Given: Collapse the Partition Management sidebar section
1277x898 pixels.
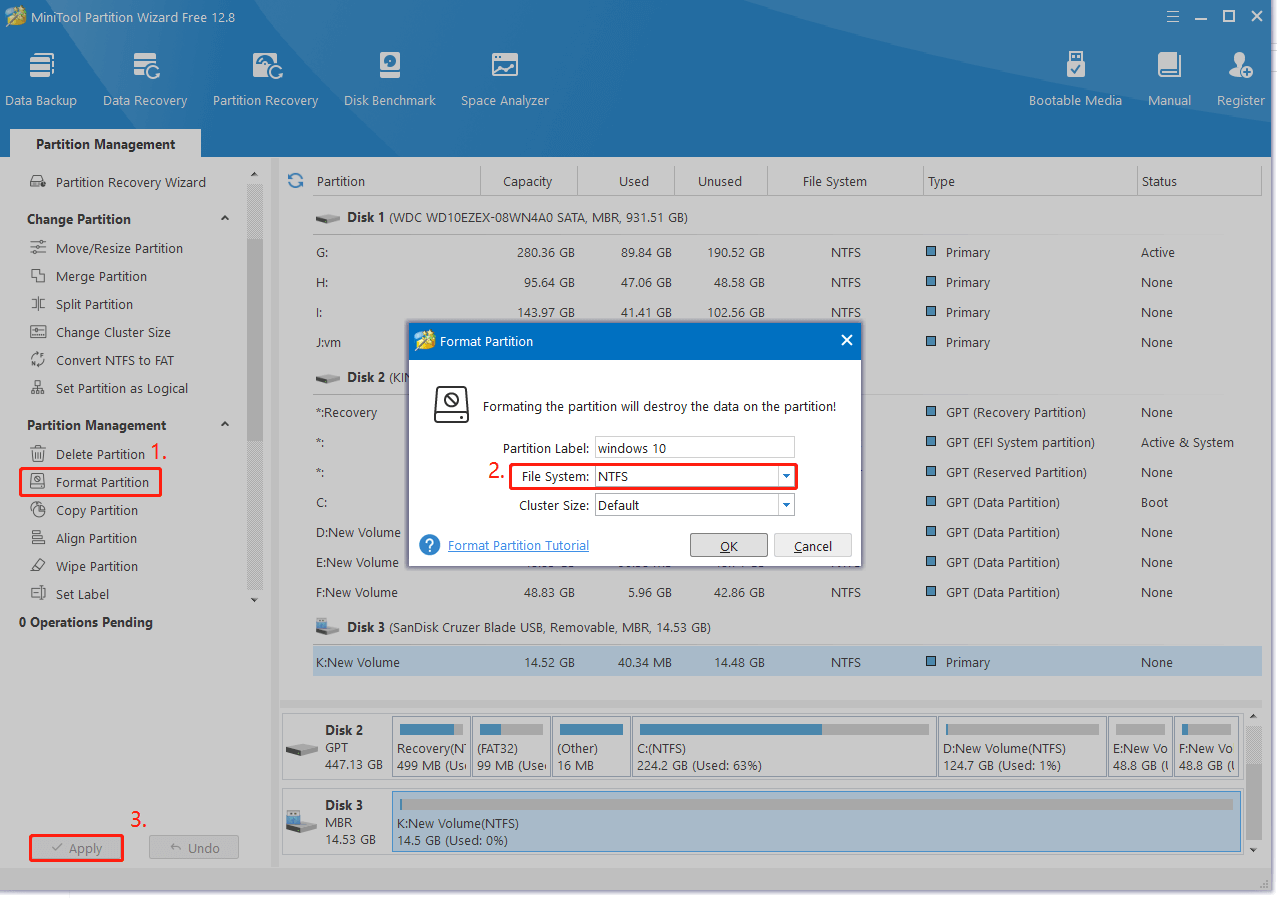Looking at the screenshot, I should [x=225, y=425].
